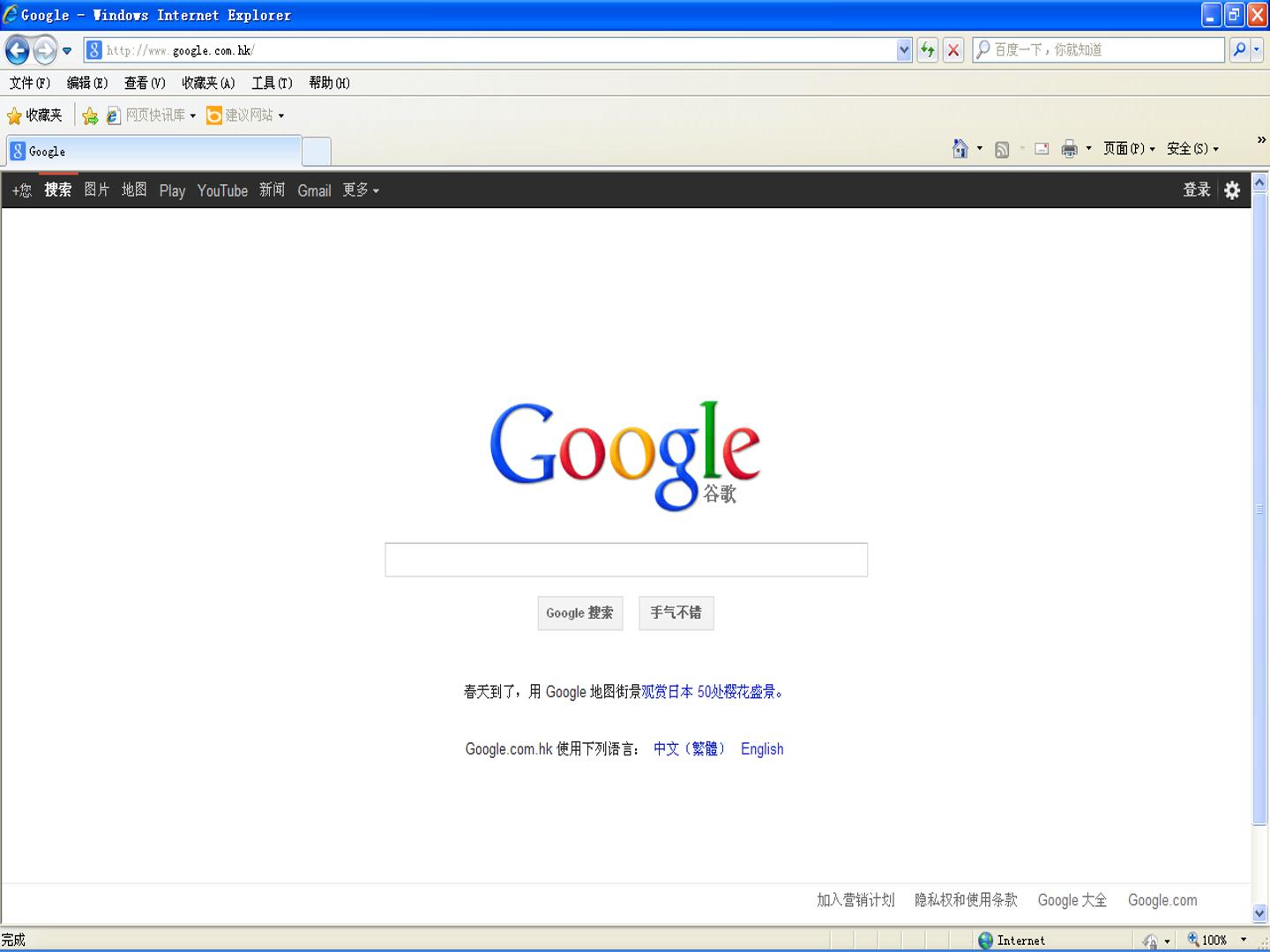Click the add to favorites bar icon
Image resolution: width=1270 pixels, height=952 pixels.
(x=90, y=115)
